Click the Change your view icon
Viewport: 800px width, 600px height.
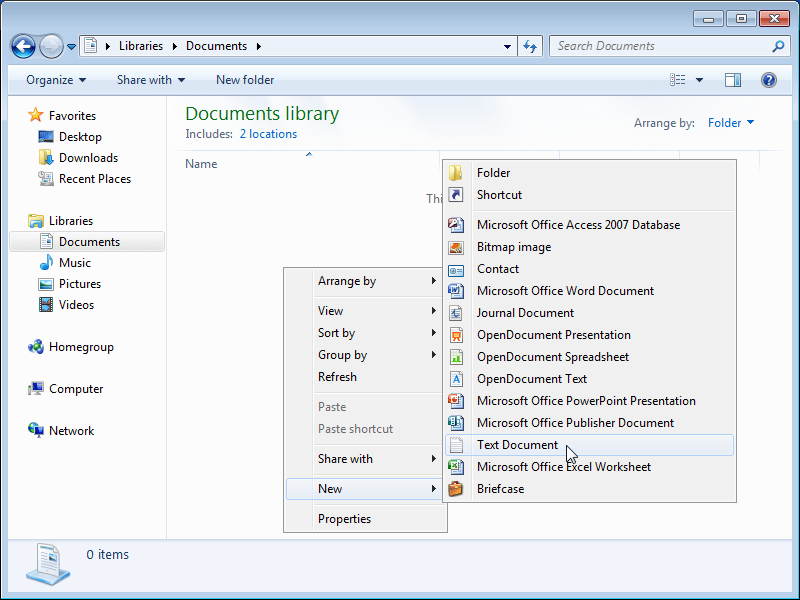click(678, 80)
